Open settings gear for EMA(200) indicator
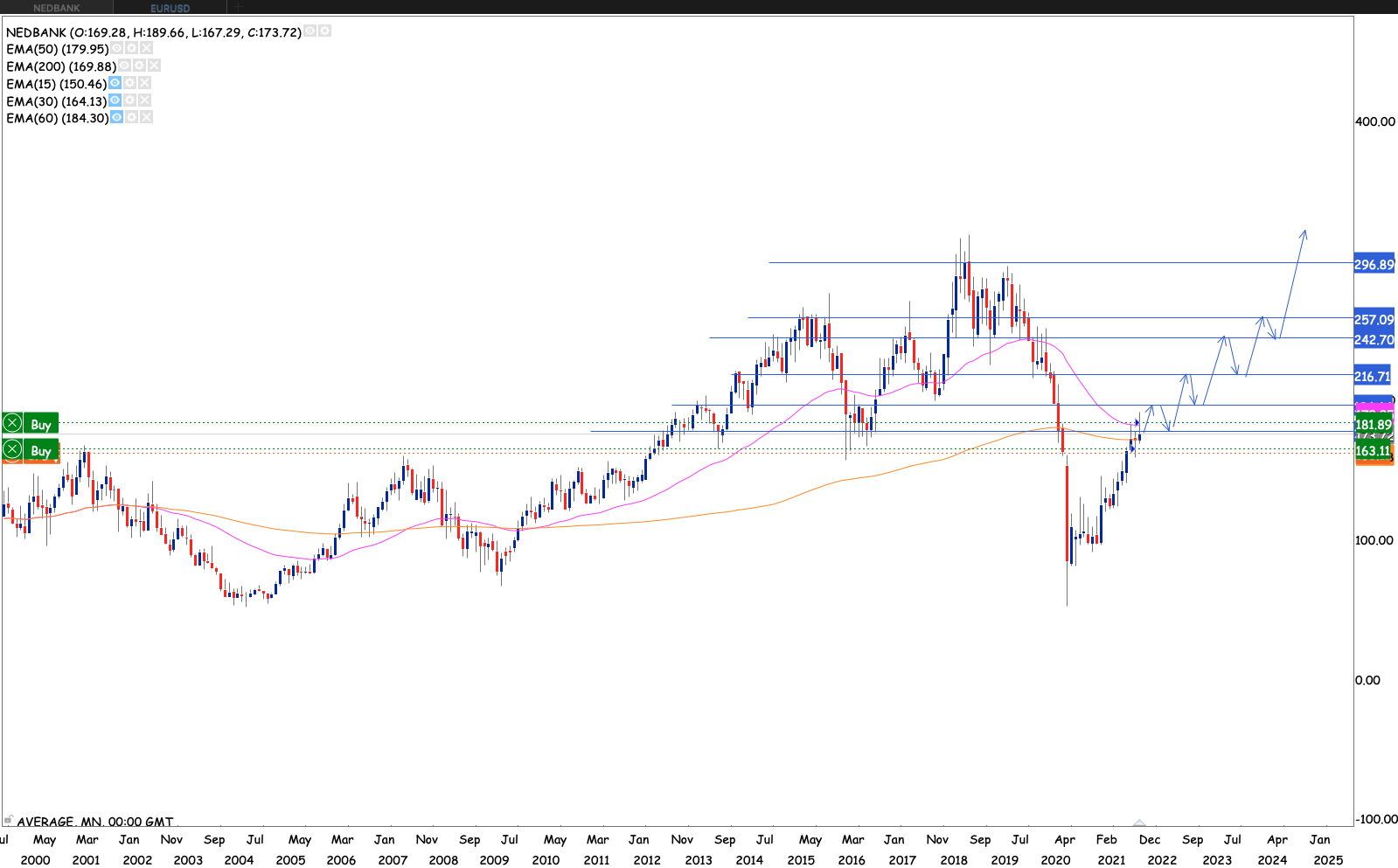 (139, 66)
